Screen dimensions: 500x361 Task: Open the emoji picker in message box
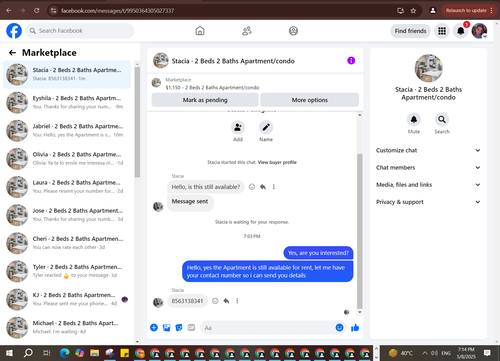pos(339,328)
